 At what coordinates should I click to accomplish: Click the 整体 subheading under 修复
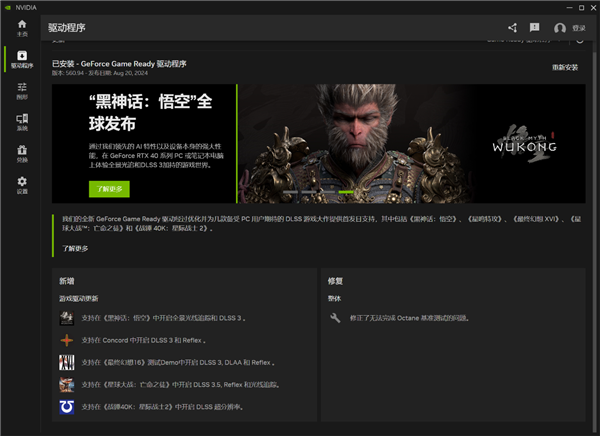(x=334, y=298)
